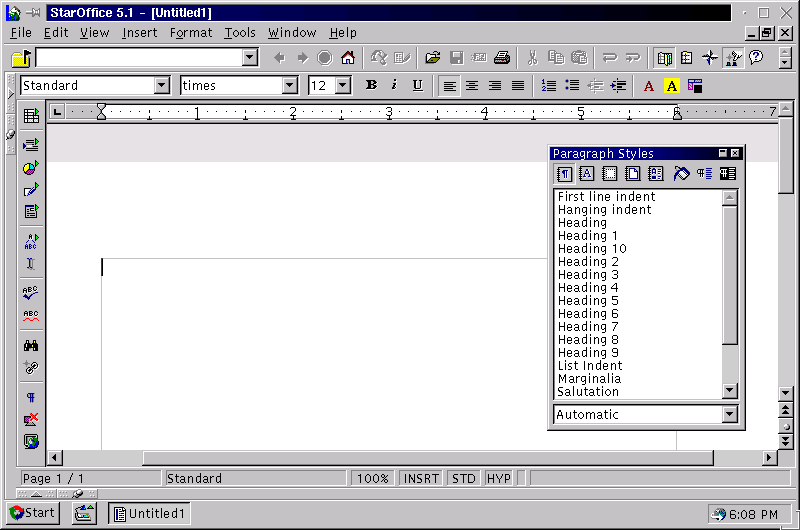Click the Print document icon
Screen dimensions: 800x530
502,58
